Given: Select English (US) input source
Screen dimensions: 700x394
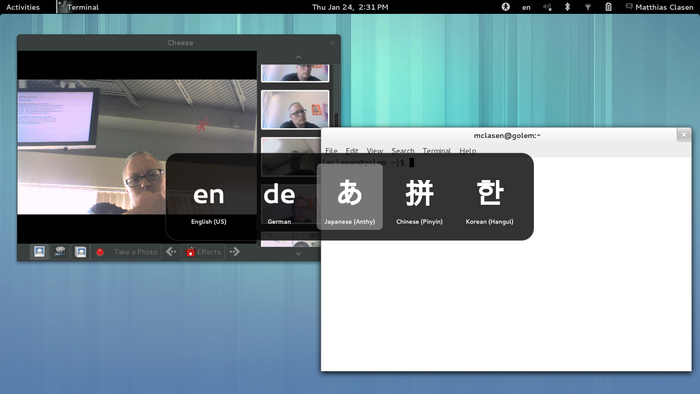Looking at the screenshot, I should [208, 197].
